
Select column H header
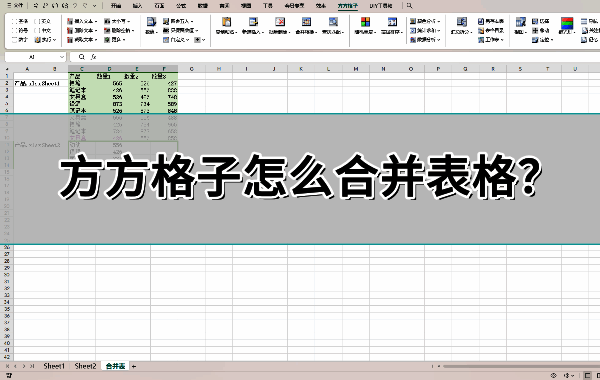tap(219, 69)
